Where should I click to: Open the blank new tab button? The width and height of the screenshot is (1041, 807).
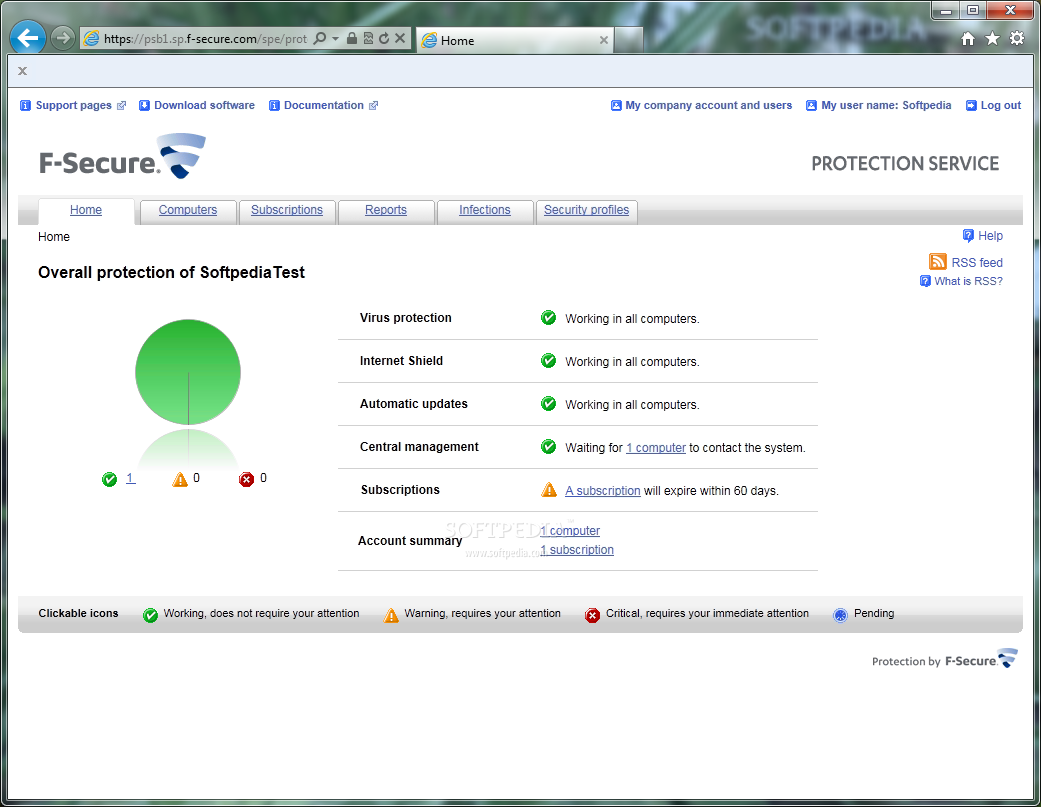628,40
